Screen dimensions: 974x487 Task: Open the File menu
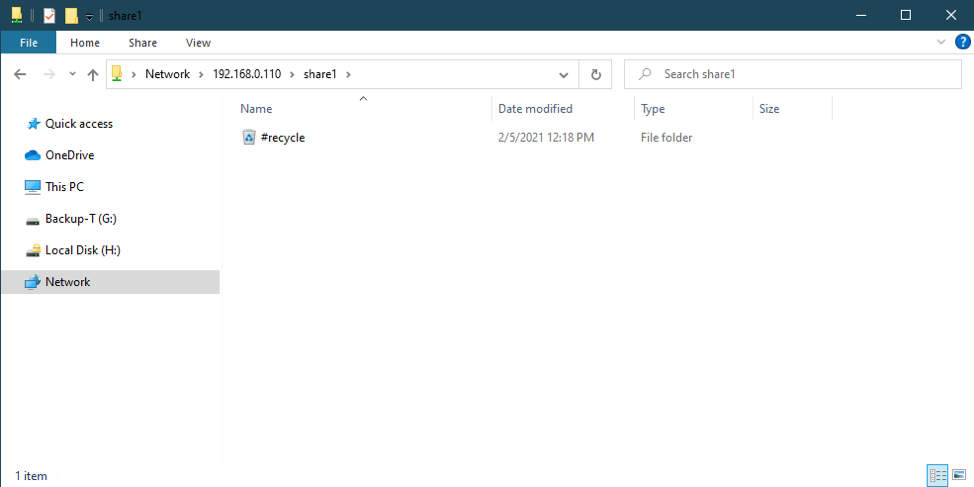29,43
